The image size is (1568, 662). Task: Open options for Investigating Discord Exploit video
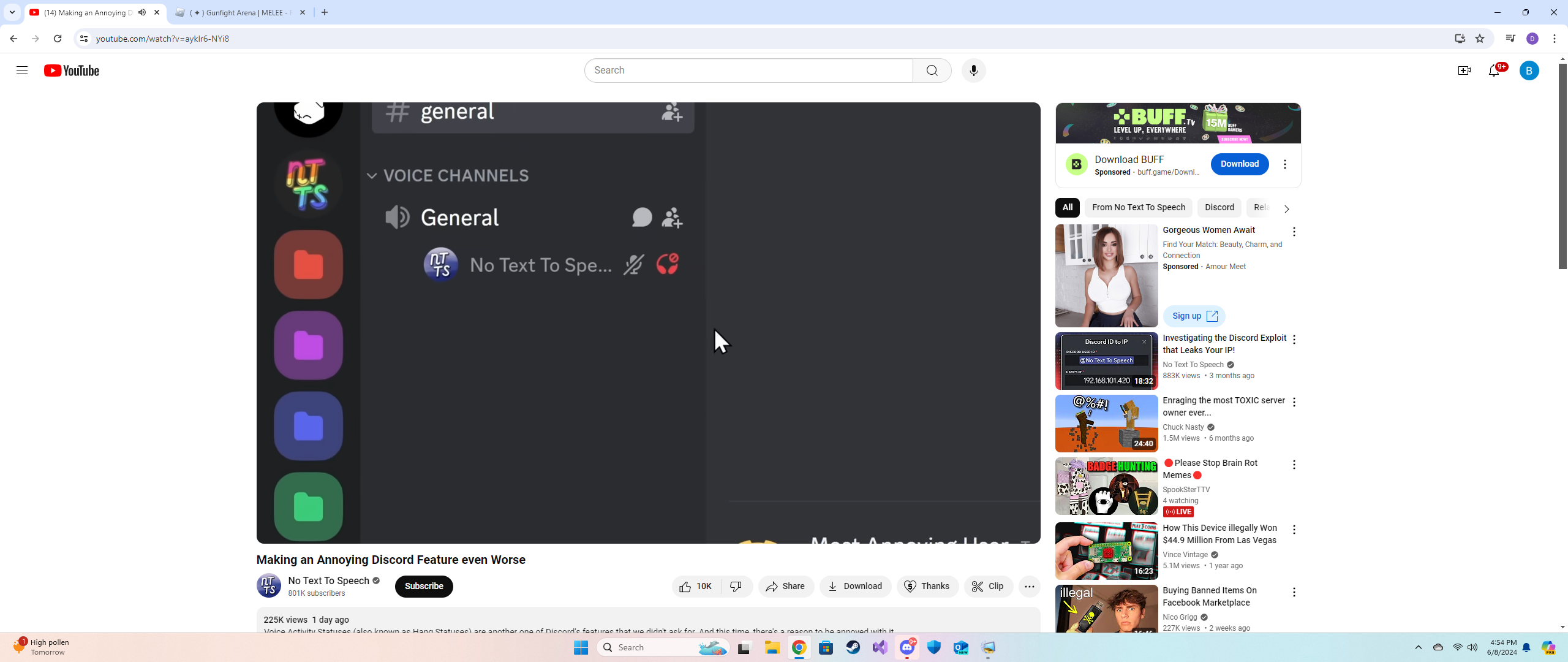coord(1294,340)
